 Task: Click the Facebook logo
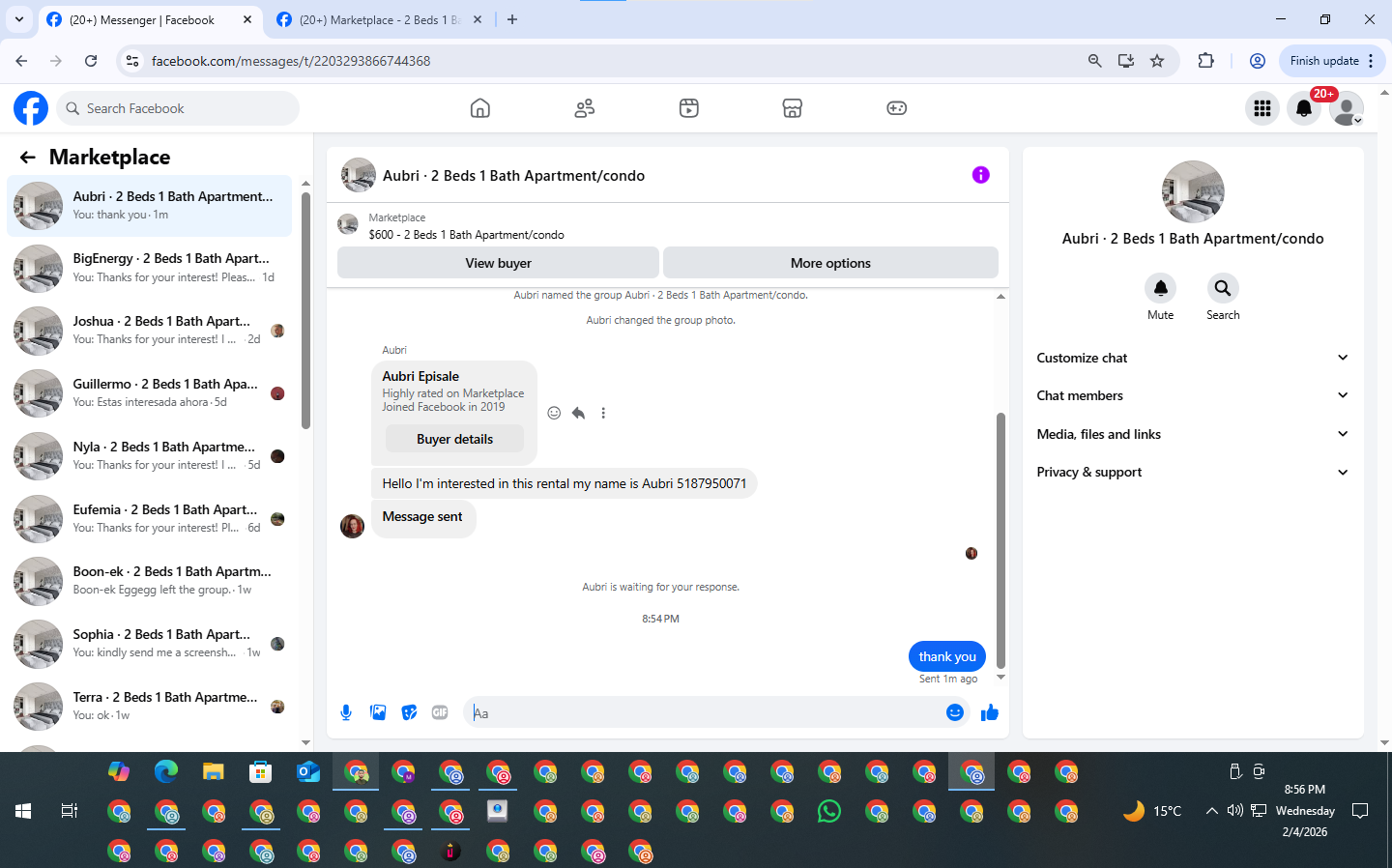click(31, 108)
